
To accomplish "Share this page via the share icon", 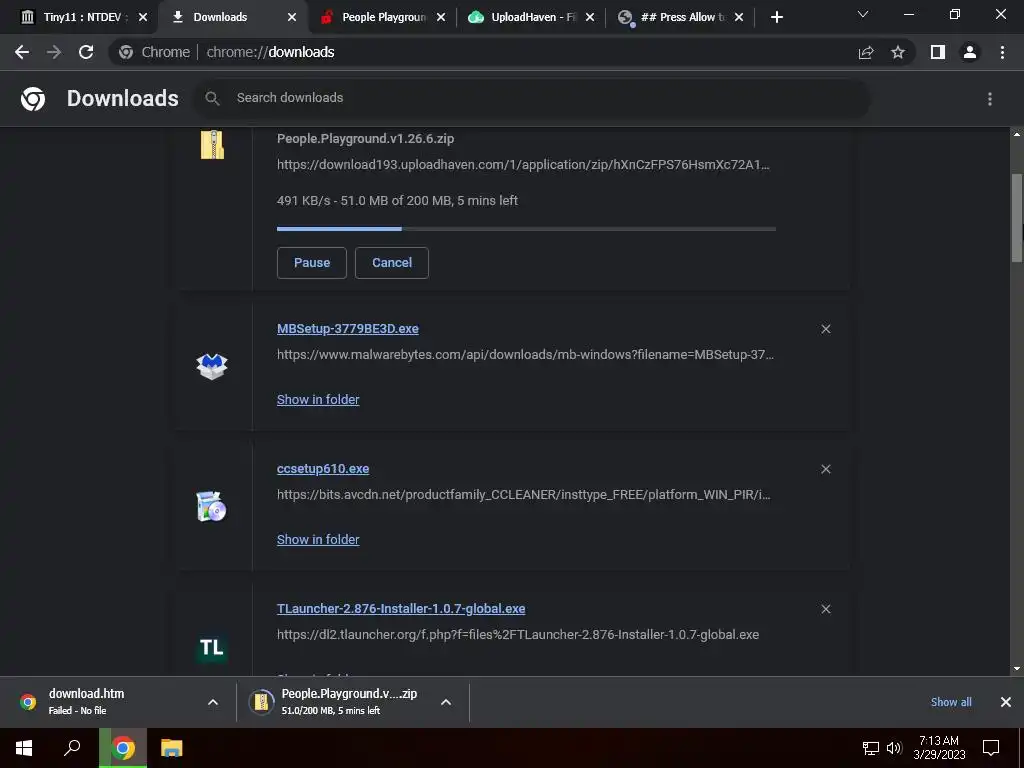I will (x=866, y=52).
